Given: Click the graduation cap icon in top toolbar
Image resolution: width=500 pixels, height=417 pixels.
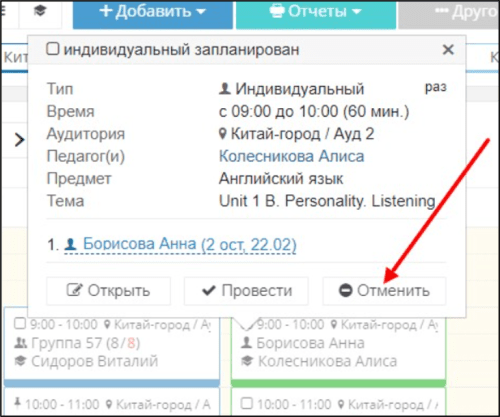Looking at the screenshot, I should pos(40,11).
